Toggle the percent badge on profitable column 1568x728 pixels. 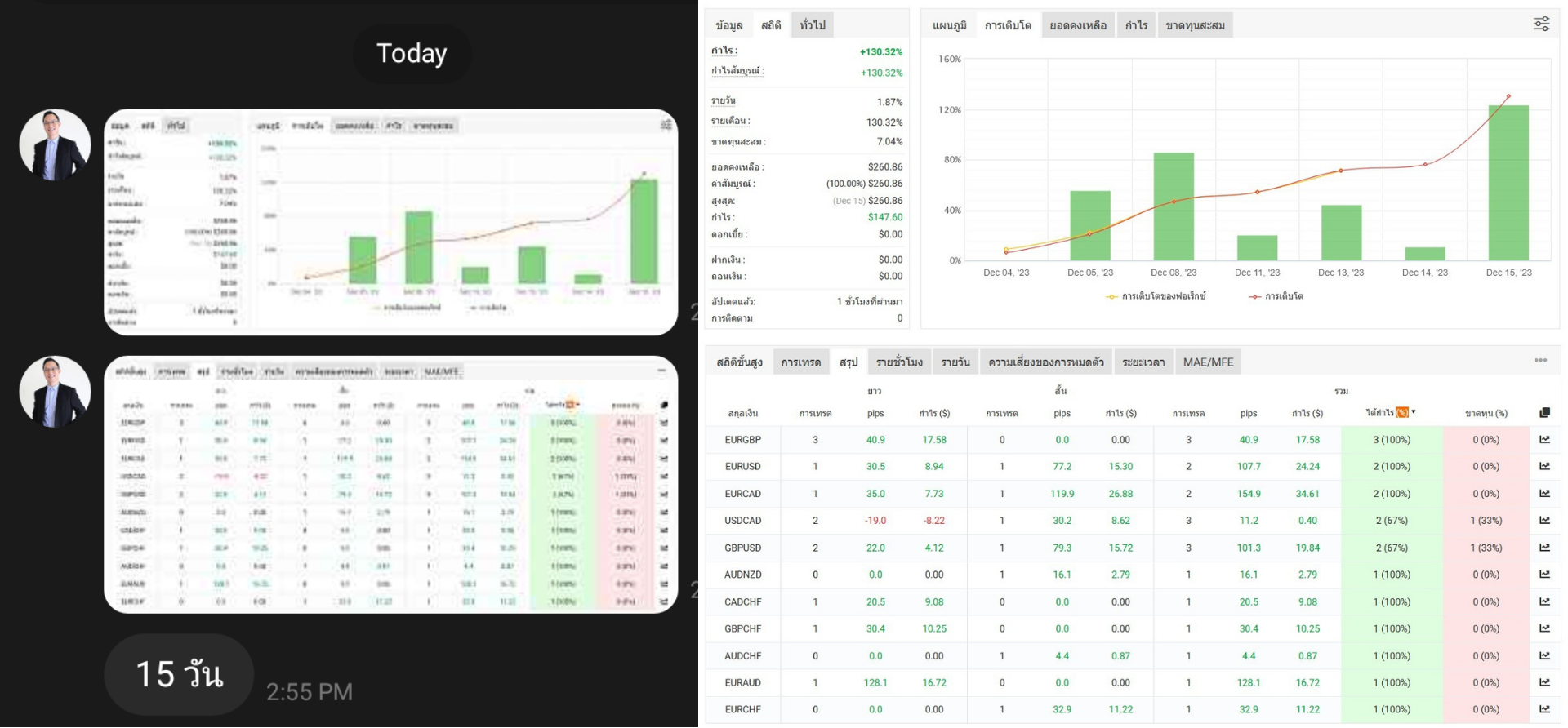point(1402,412)
